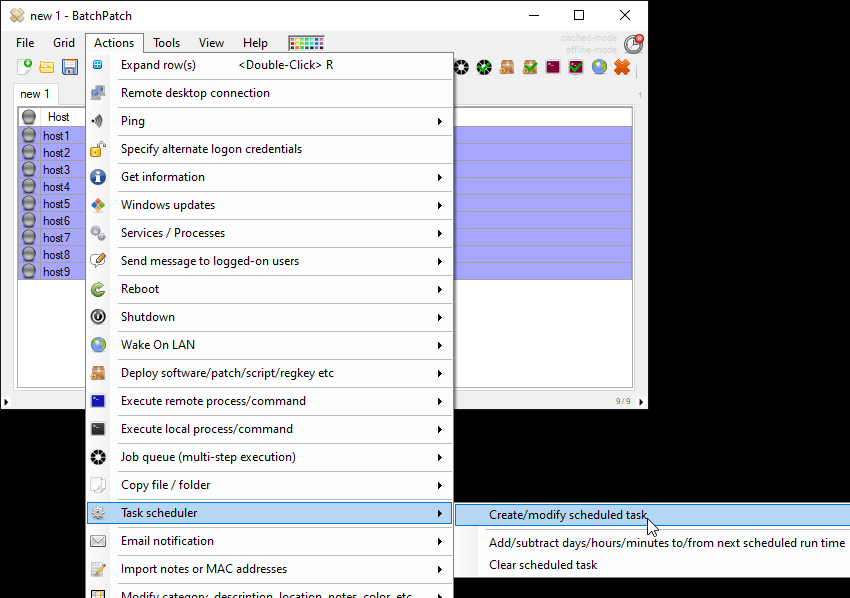The width and height of the screenshot is (850, 598).
Task: Open the color palette grid in menu bar
Action: click(306, 43)
